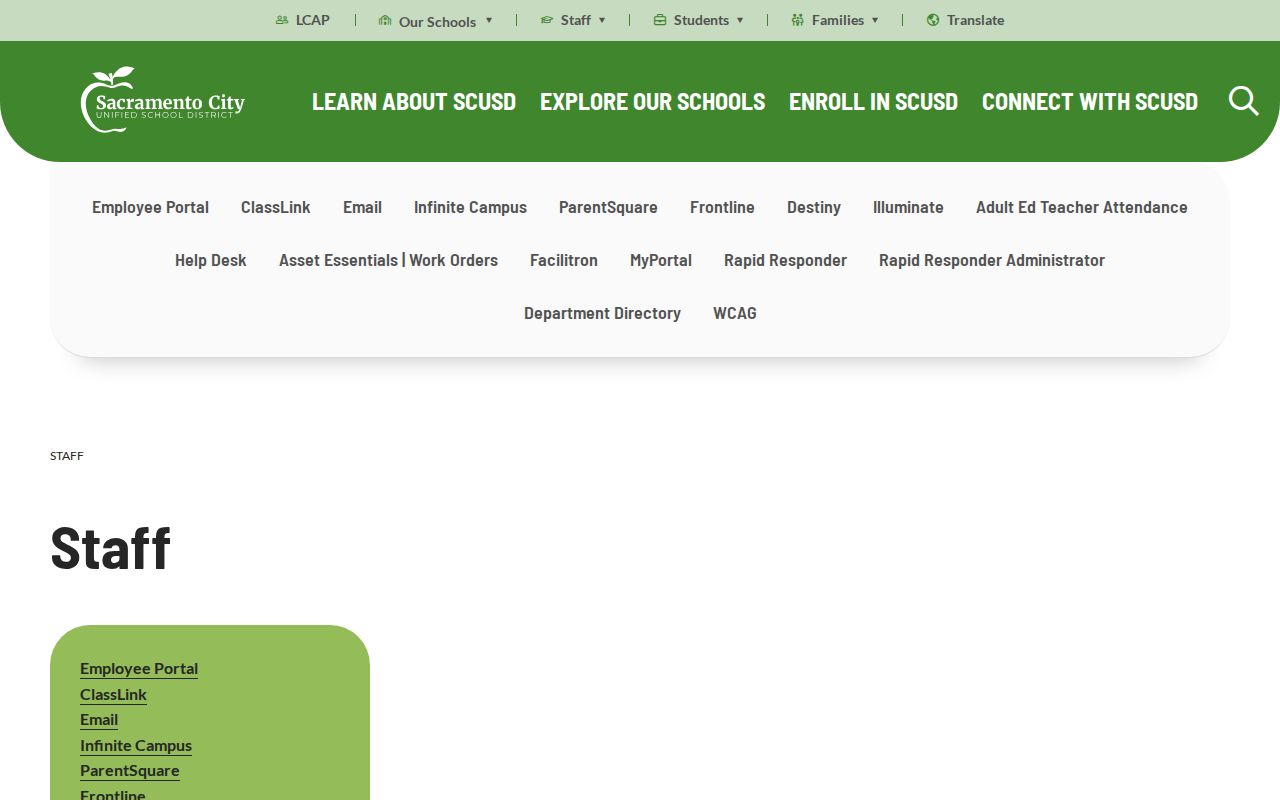The height and width of the screenshot is (800, 1280).
Task: Open Adult Ed Teacher Attendance link
Action: click(1082, 207)
